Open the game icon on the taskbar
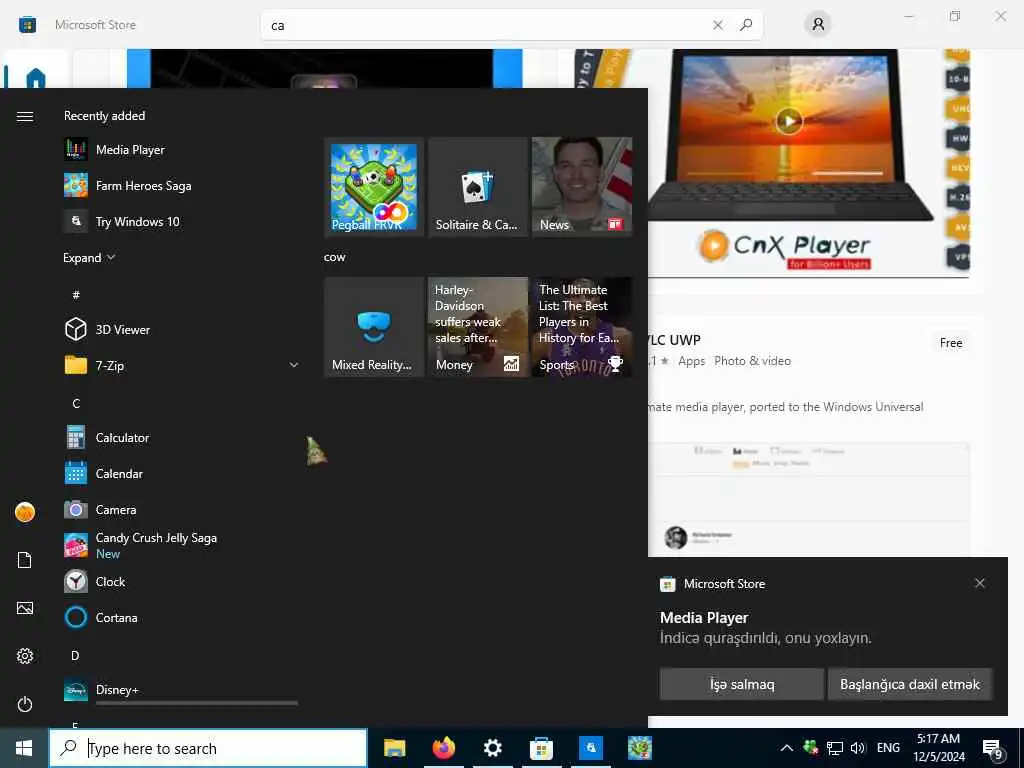Image resolution: width=1024 pixels, height=768 pixels. point(640,748)
